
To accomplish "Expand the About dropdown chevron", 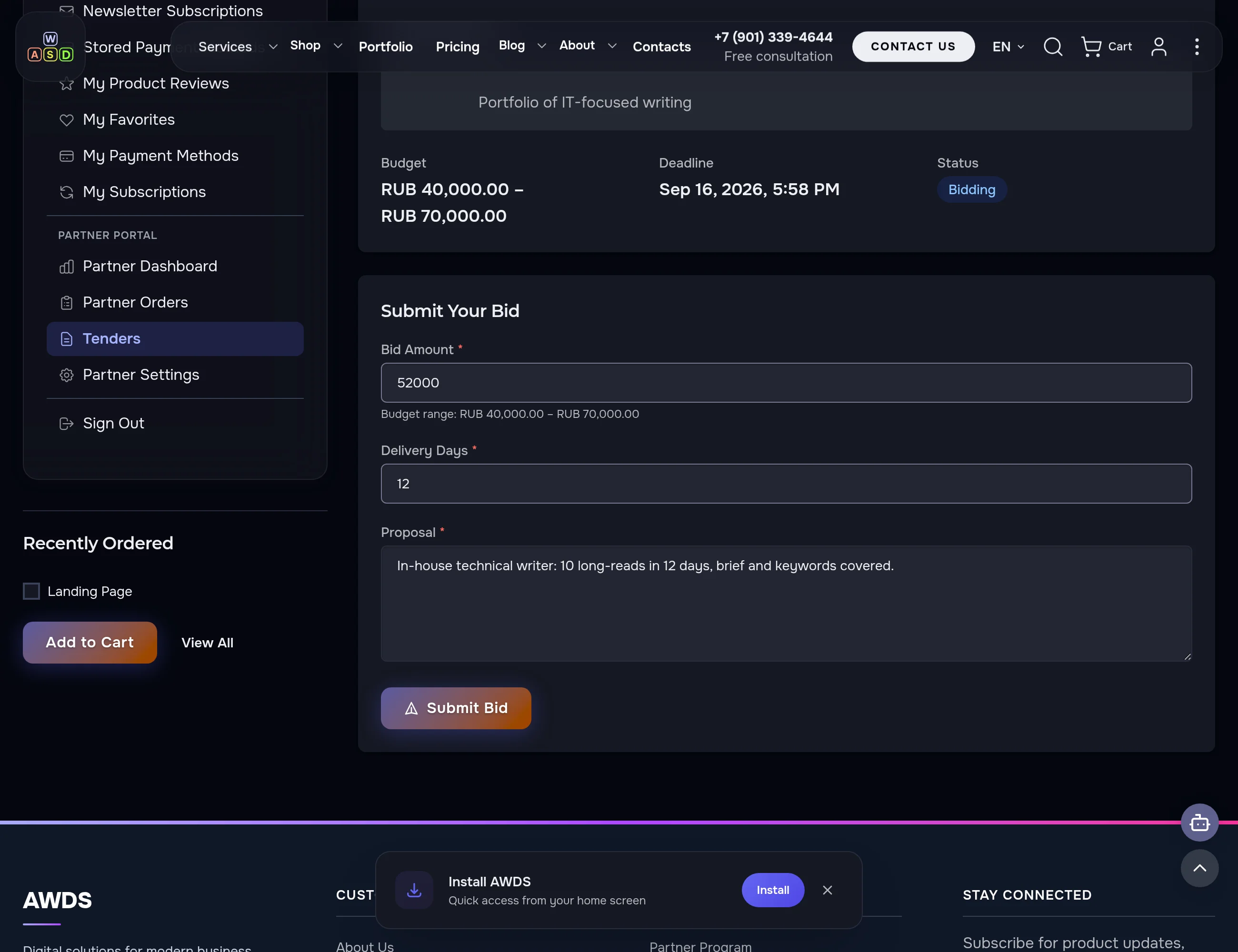I will [x=612, y=46].
